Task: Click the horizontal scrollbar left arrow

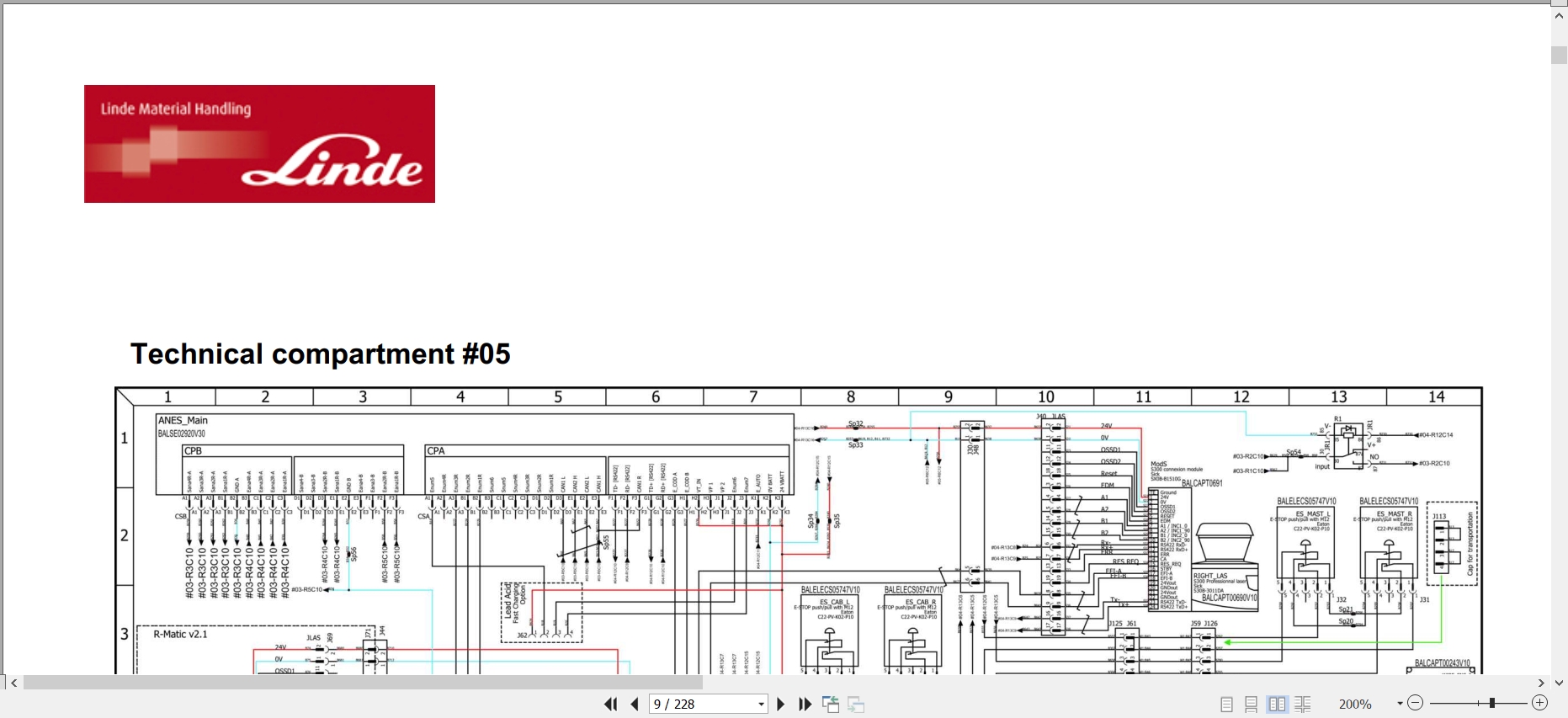Action: click(x=13, y=683)
